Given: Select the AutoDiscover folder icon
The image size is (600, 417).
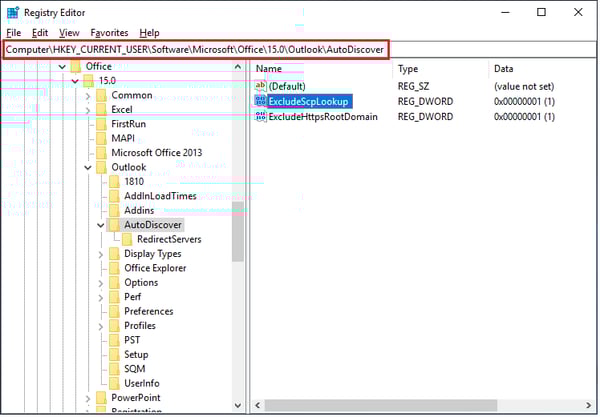Looking at the screenshot, I should tap(114, 225).
